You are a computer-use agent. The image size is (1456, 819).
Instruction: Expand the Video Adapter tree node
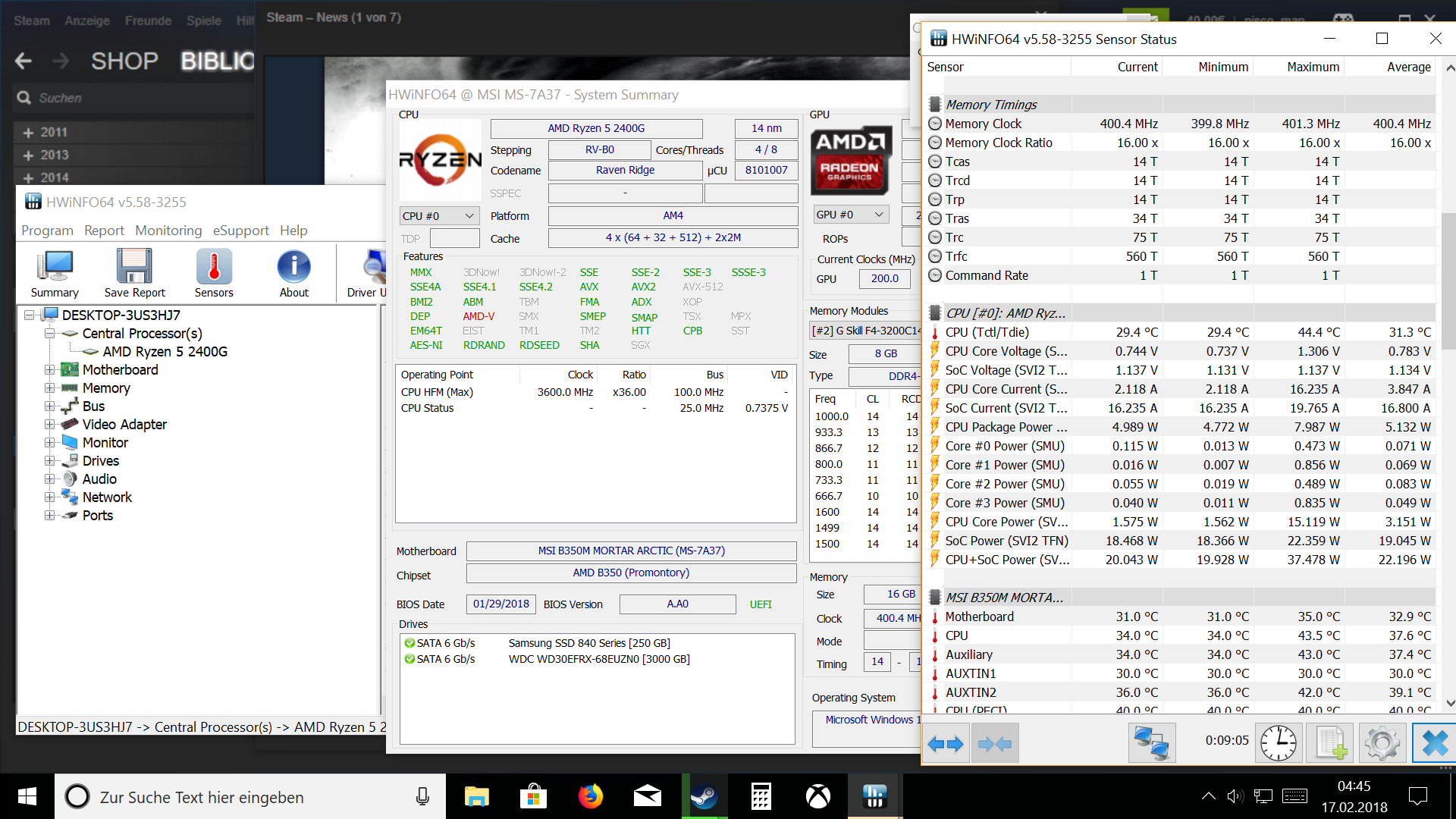49,425
